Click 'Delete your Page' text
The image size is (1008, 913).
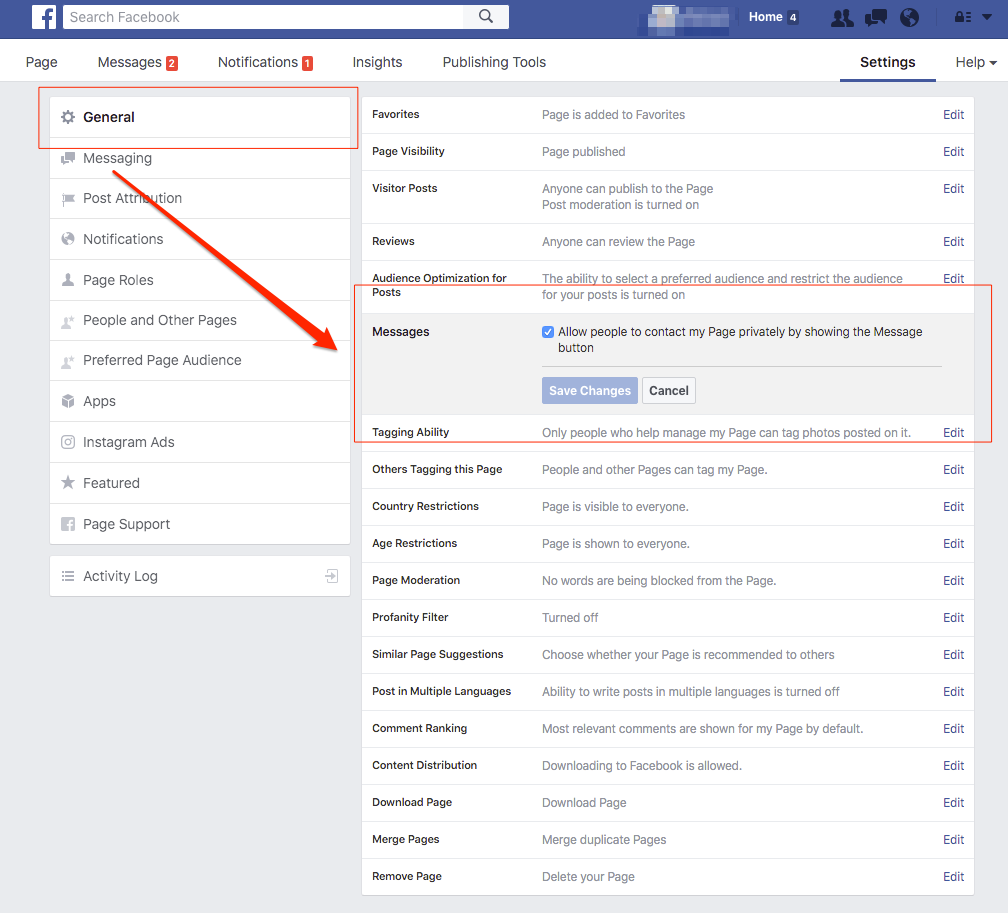point(588,876)
